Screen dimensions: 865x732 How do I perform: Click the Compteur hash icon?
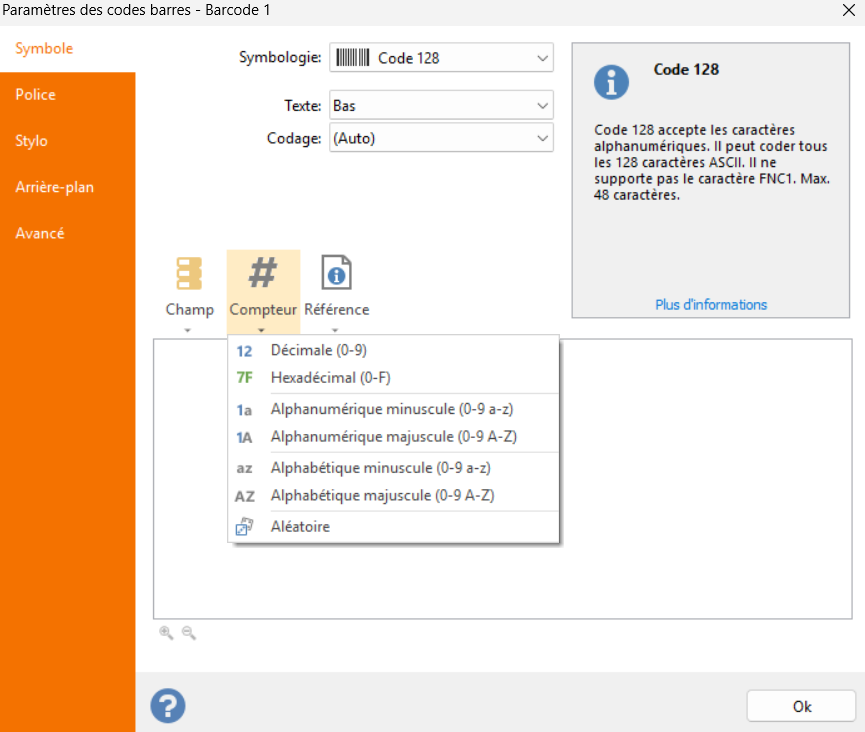point(263,273)
